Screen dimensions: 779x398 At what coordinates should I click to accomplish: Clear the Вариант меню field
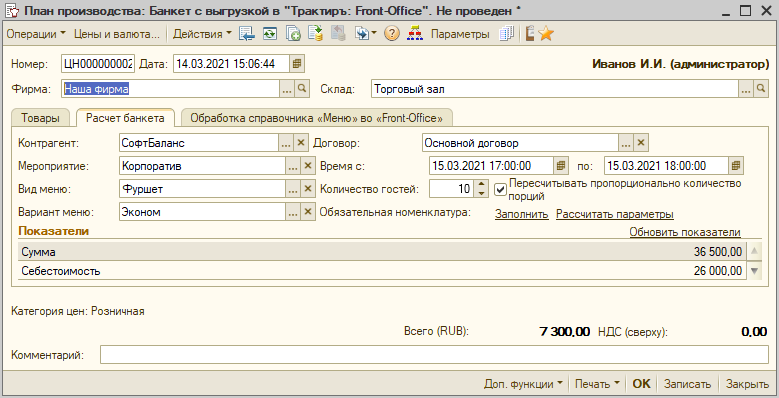tap(308, 212)
